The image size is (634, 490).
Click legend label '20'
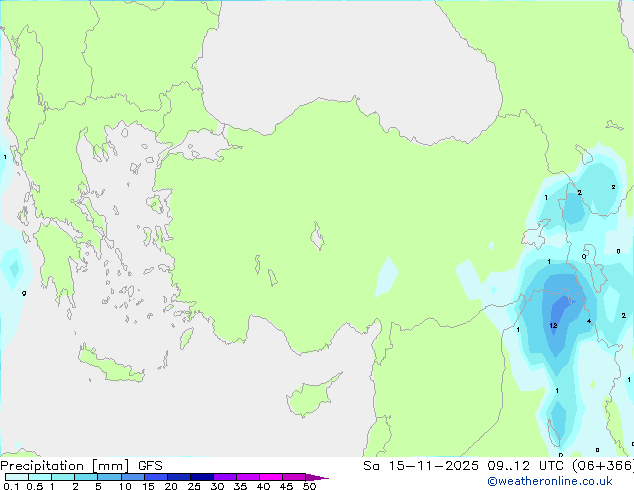[171, 486]
